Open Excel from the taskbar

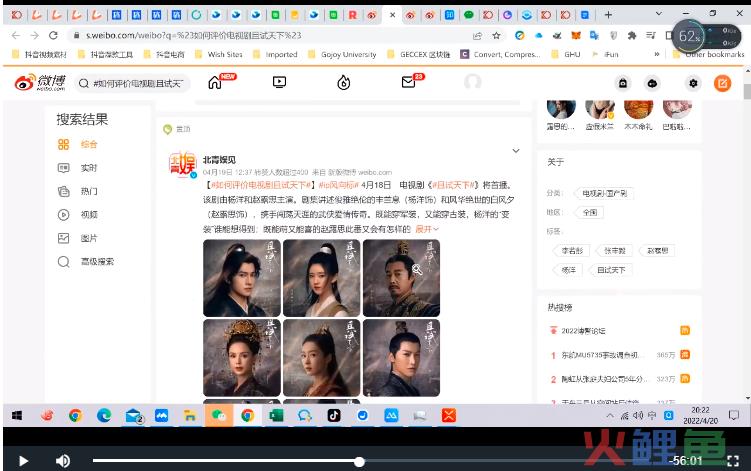point(276,415)
